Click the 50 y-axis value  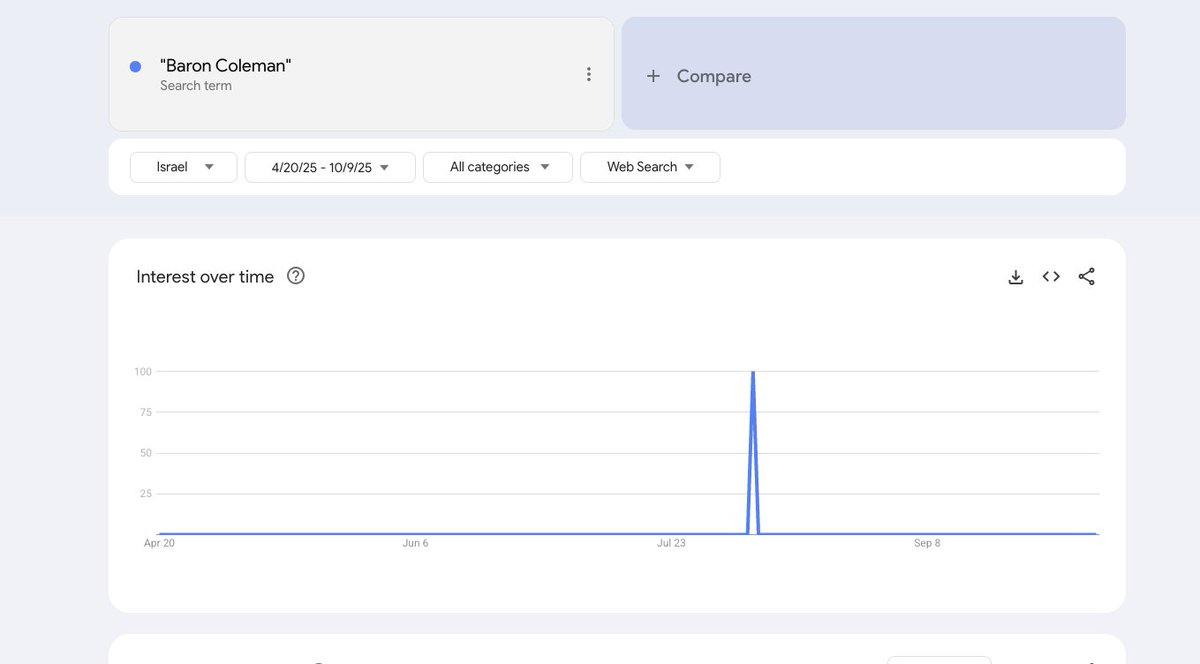pos(146,453)
